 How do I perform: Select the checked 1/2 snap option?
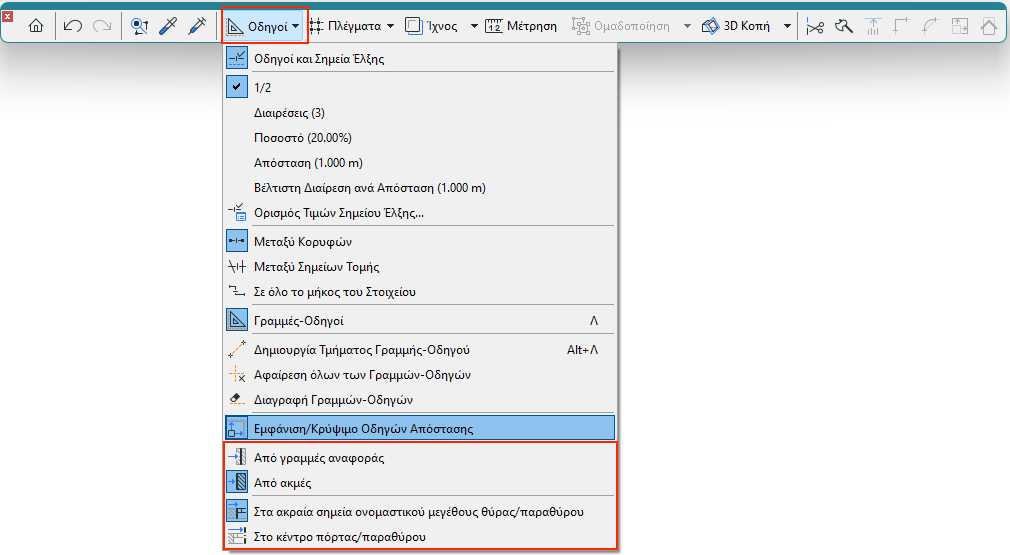(420, 87)
